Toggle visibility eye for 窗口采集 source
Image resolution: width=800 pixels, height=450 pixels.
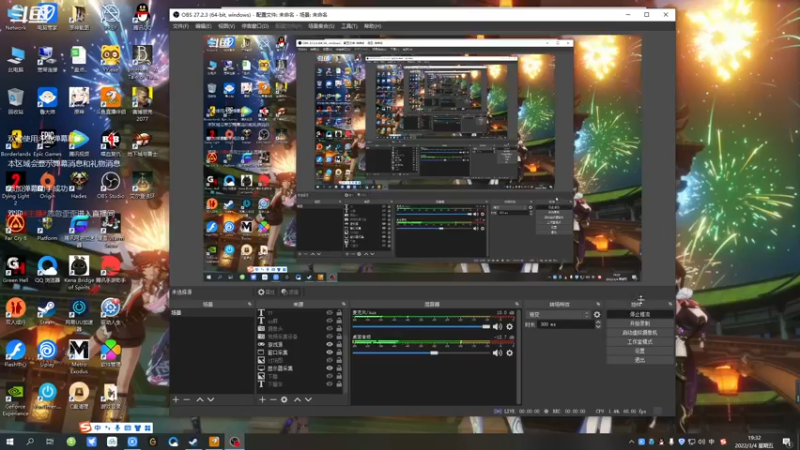click(329, 352)
